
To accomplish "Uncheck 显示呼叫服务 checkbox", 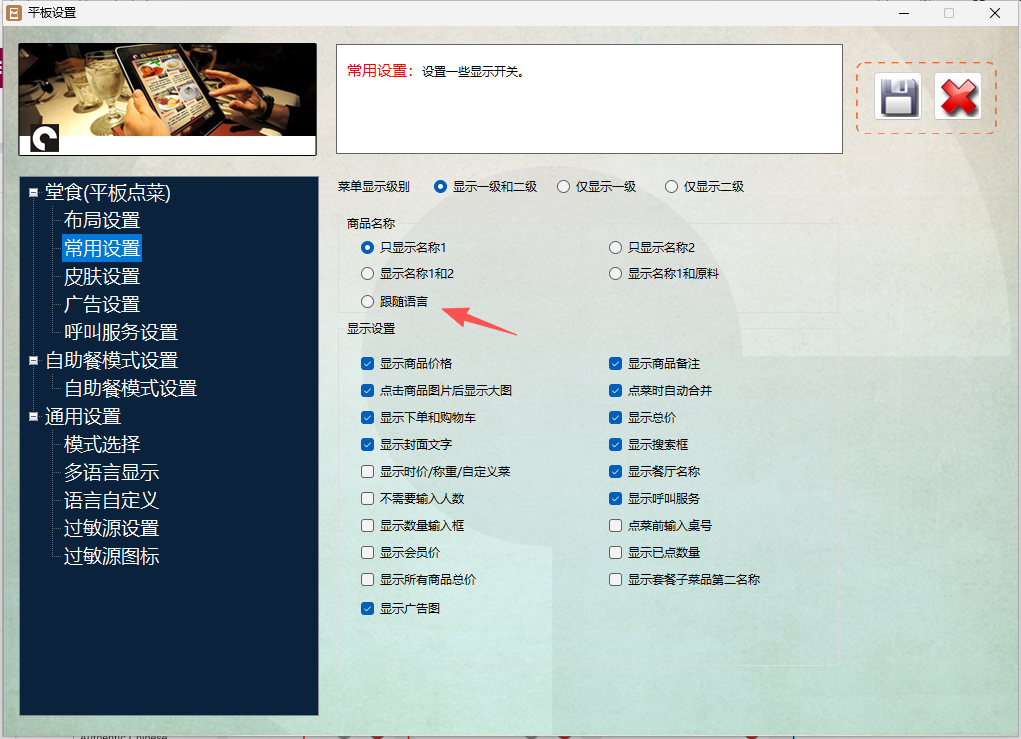I will click(x=615, y=499).
